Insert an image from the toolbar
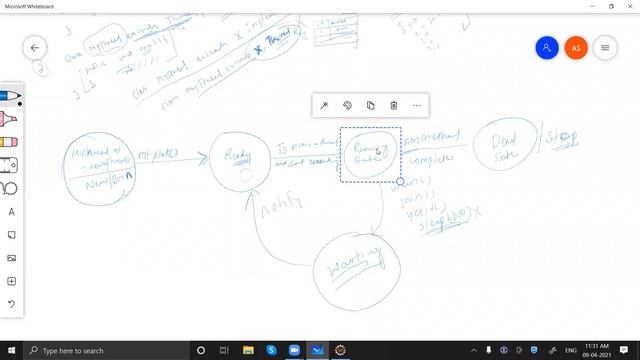640x360 pixels. [x=11, y=258]
